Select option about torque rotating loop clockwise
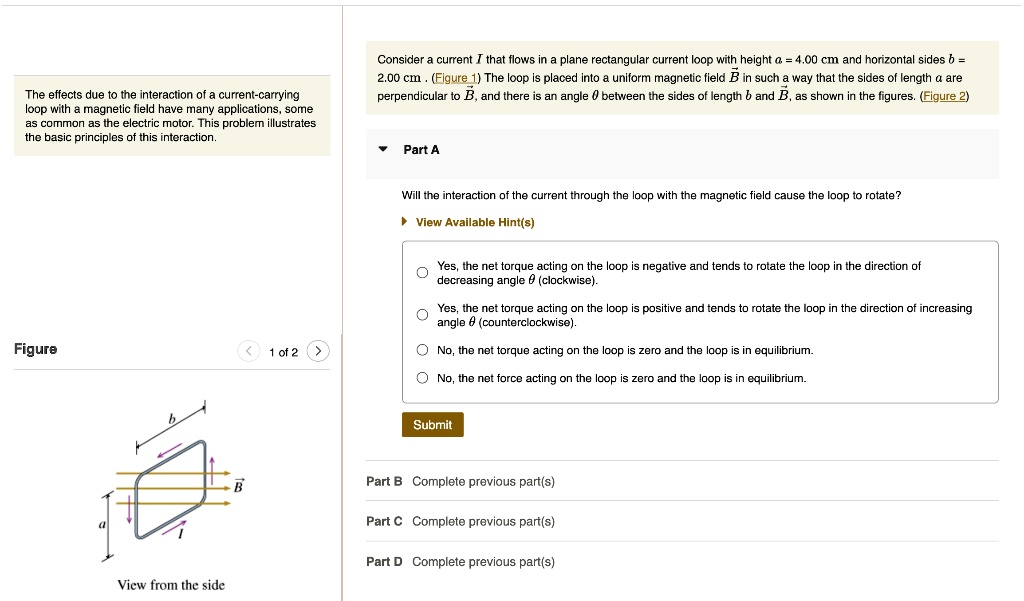This screenshot has width=1024, height=601. click(x=421, y=272)
